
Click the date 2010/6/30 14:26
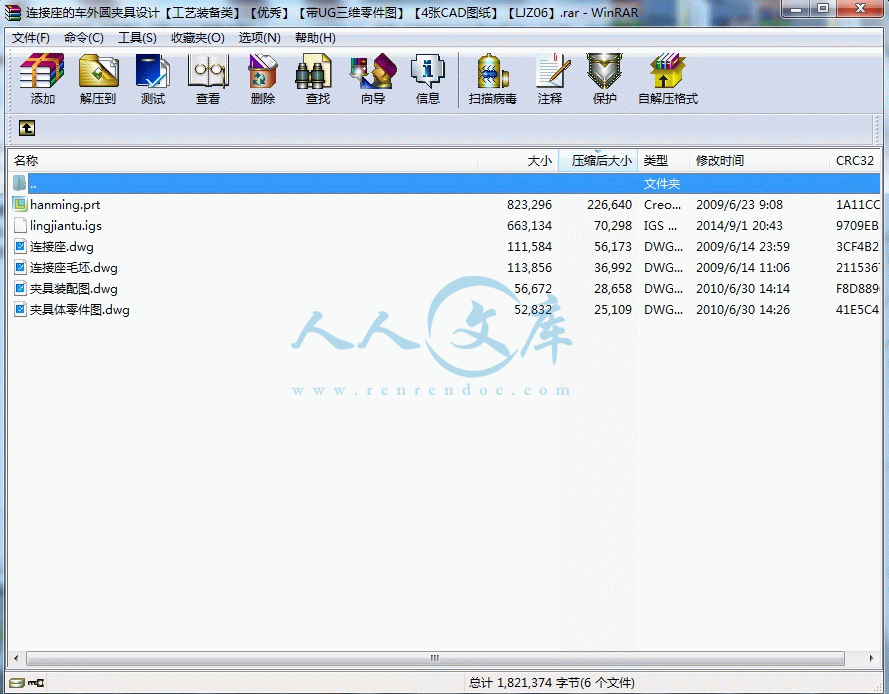point(743,310)
